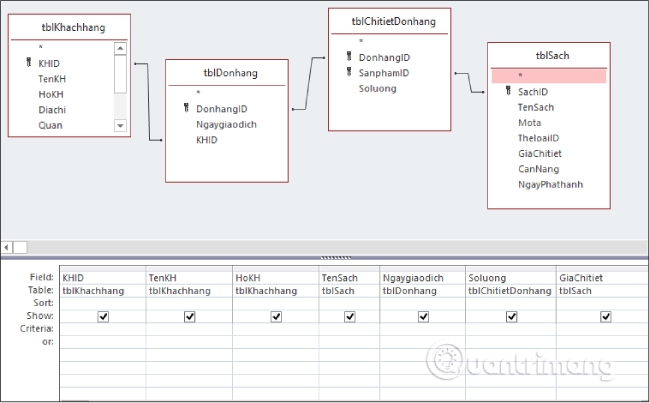Select KHID field in tblKhachhang list
650x403 pixels.
[49, 63]
